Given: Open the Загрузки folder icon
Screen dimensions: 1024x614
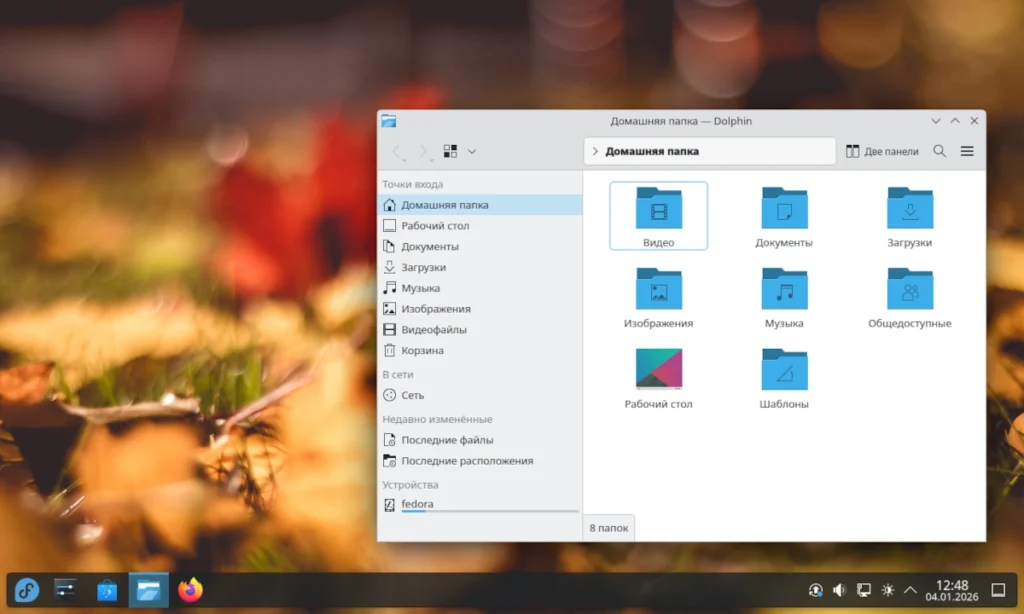Looking at the screenshot, I should pos(910,208).
